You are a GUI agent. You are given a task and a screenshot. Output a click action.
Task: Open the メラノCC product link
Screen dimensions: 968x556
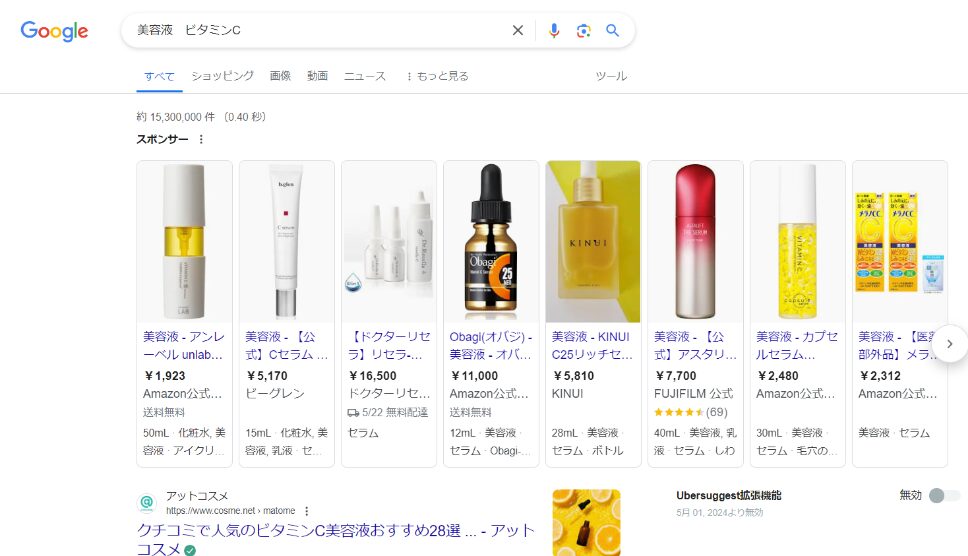898,346
